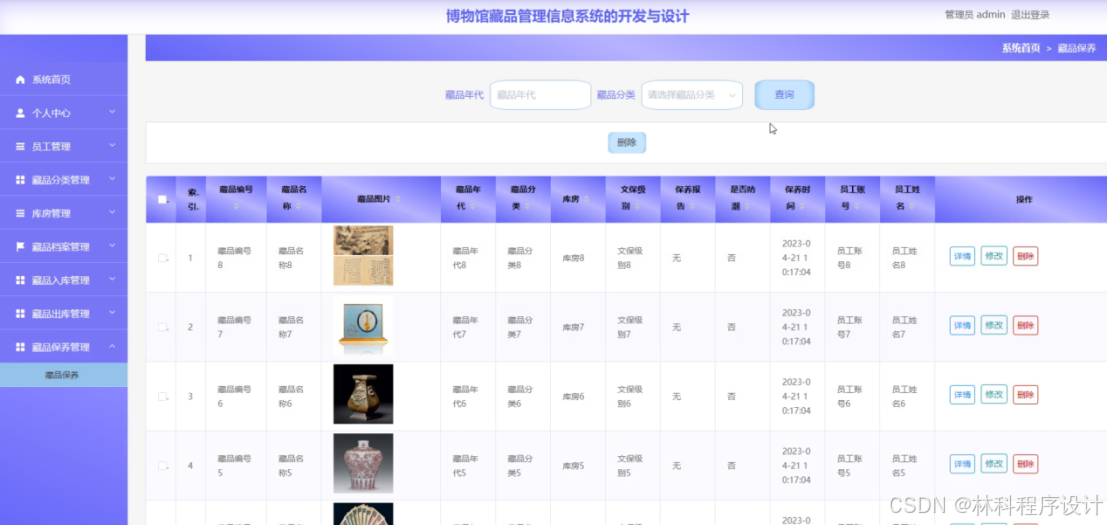Click the home icon beside 系统首页
Viewport: 1107px width, 525px height.
(20, 80)
